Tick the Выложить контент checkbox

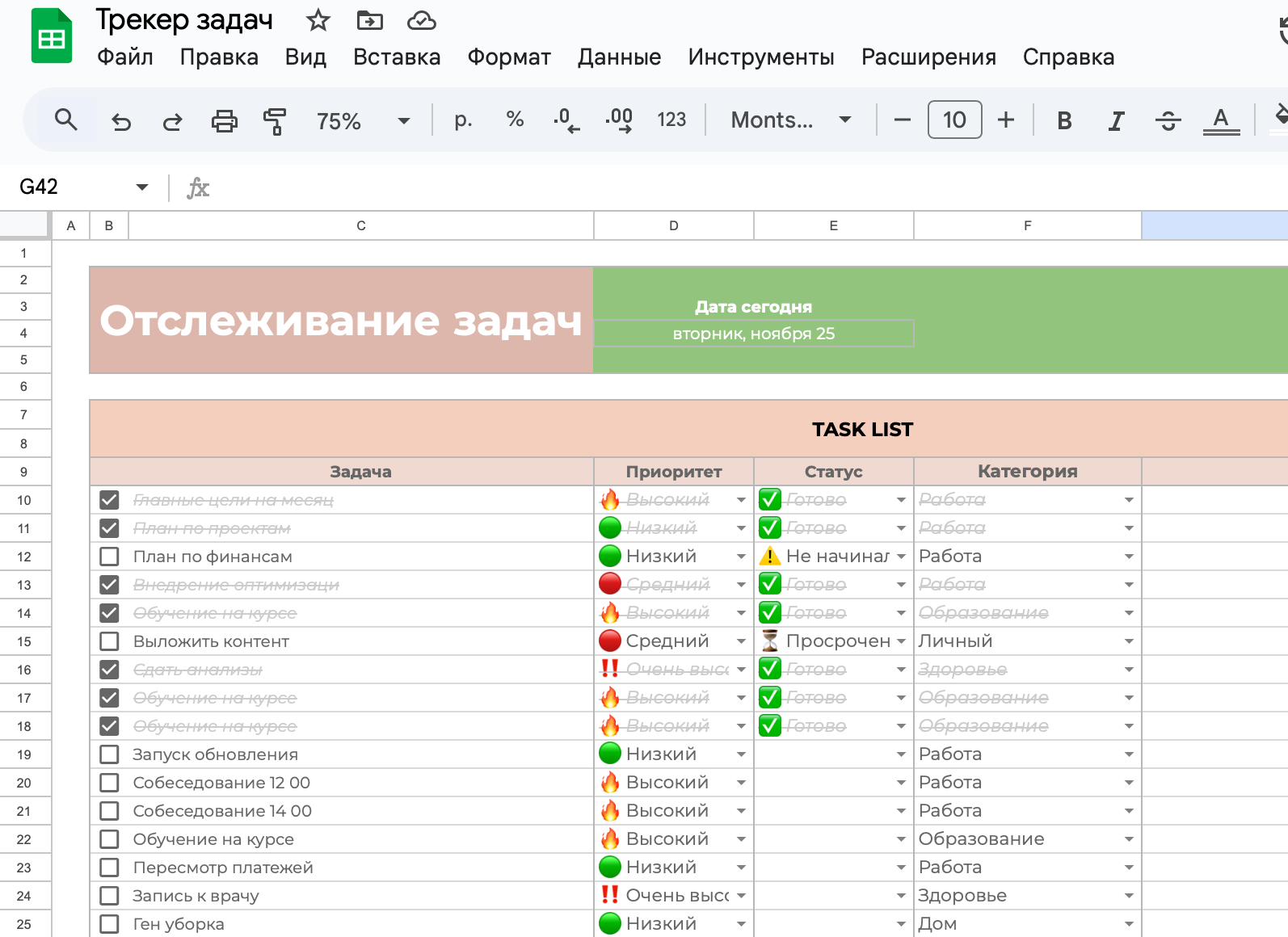pyautogui.click(x=109, y=641)
